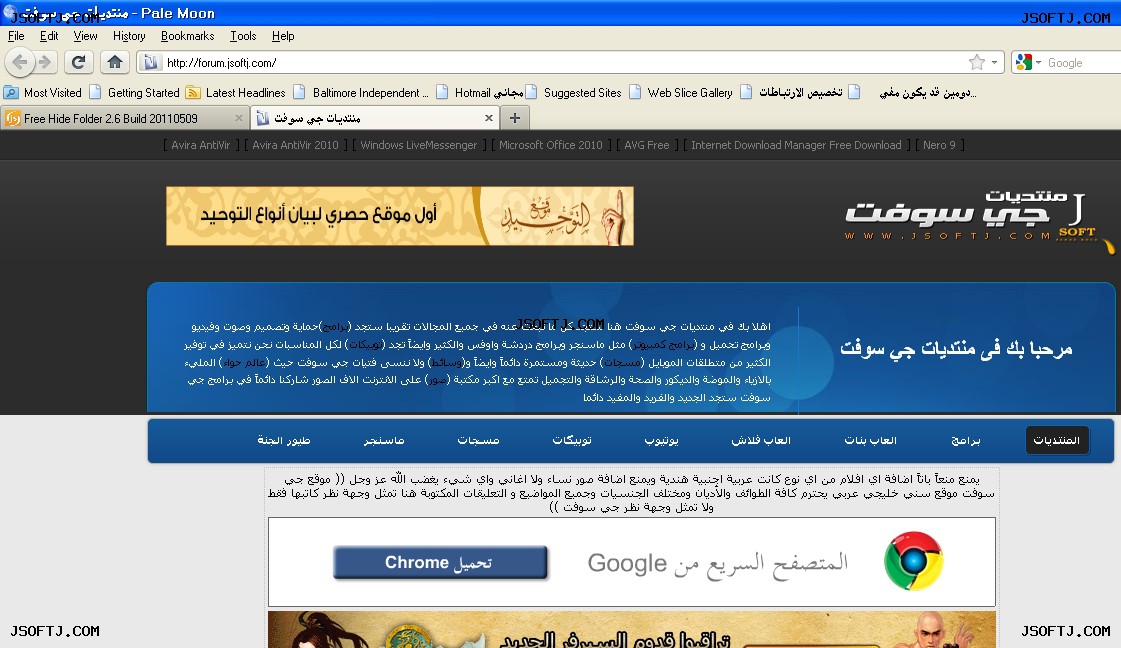
Task: Click the AVG Free link
Action: [x=647, y=145]
